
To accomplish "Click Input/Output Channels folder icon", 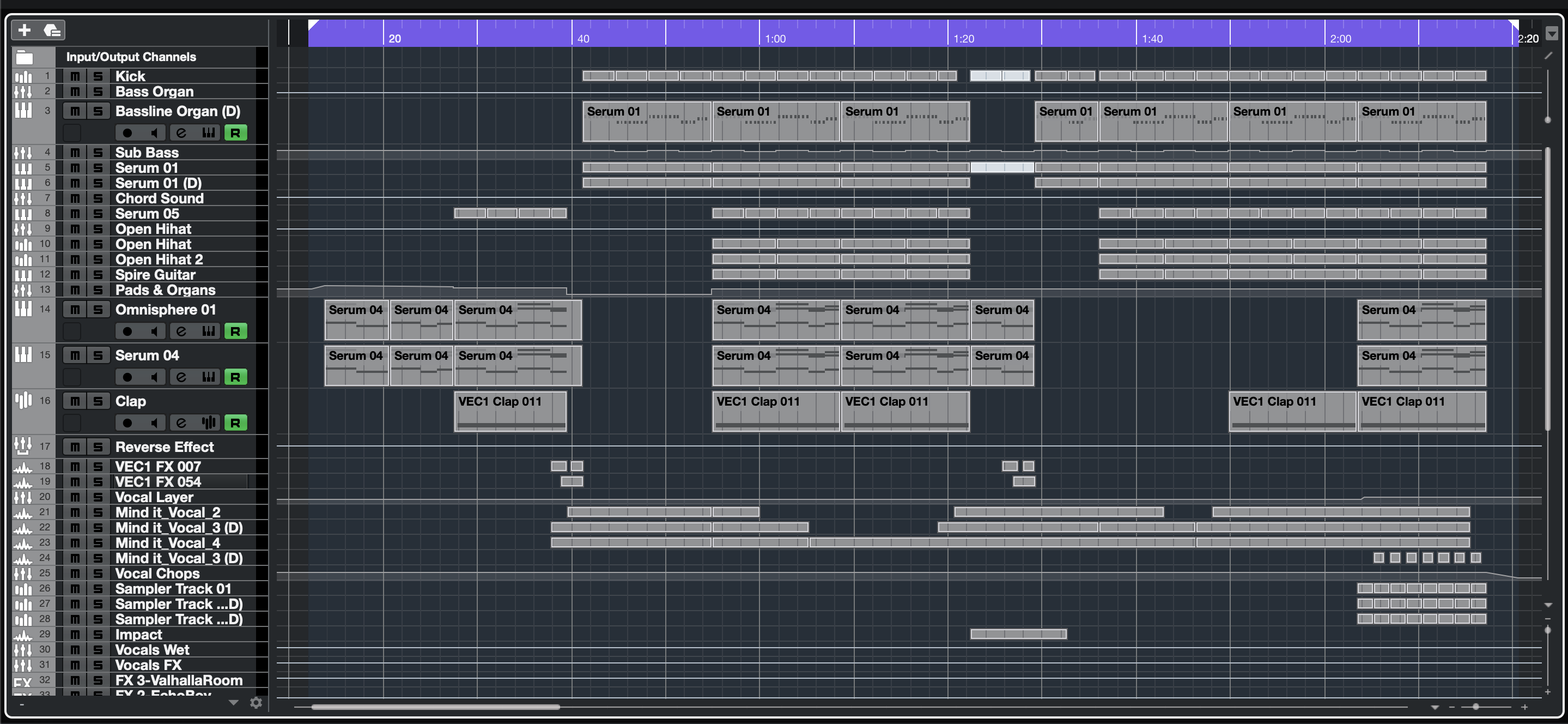I will 25,57.
